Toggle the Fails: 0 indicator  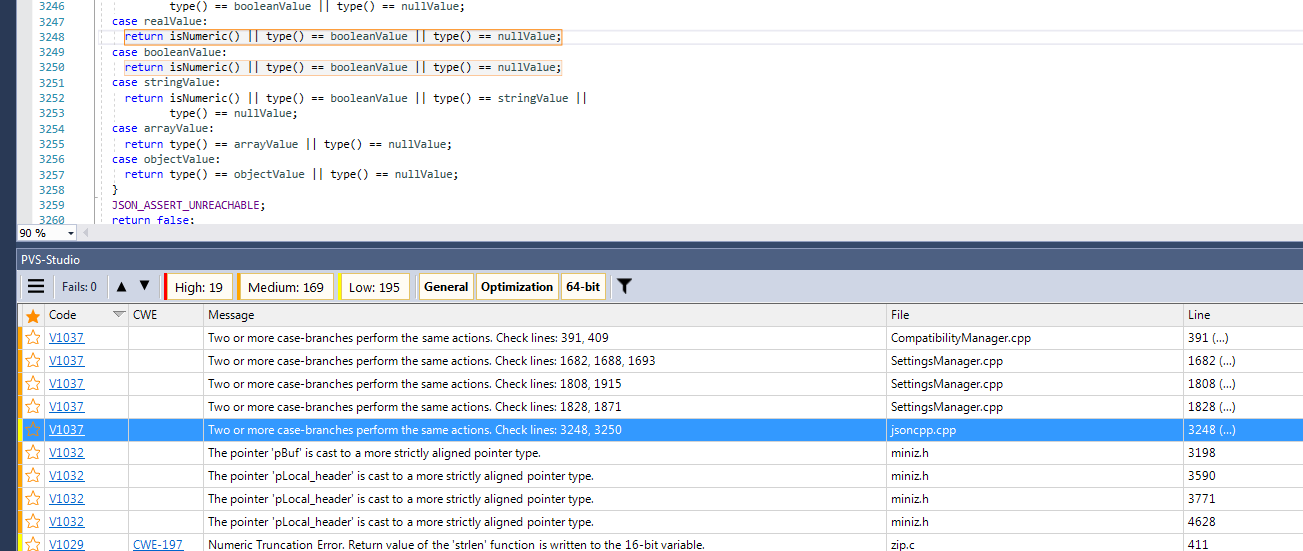click(79, 287)
